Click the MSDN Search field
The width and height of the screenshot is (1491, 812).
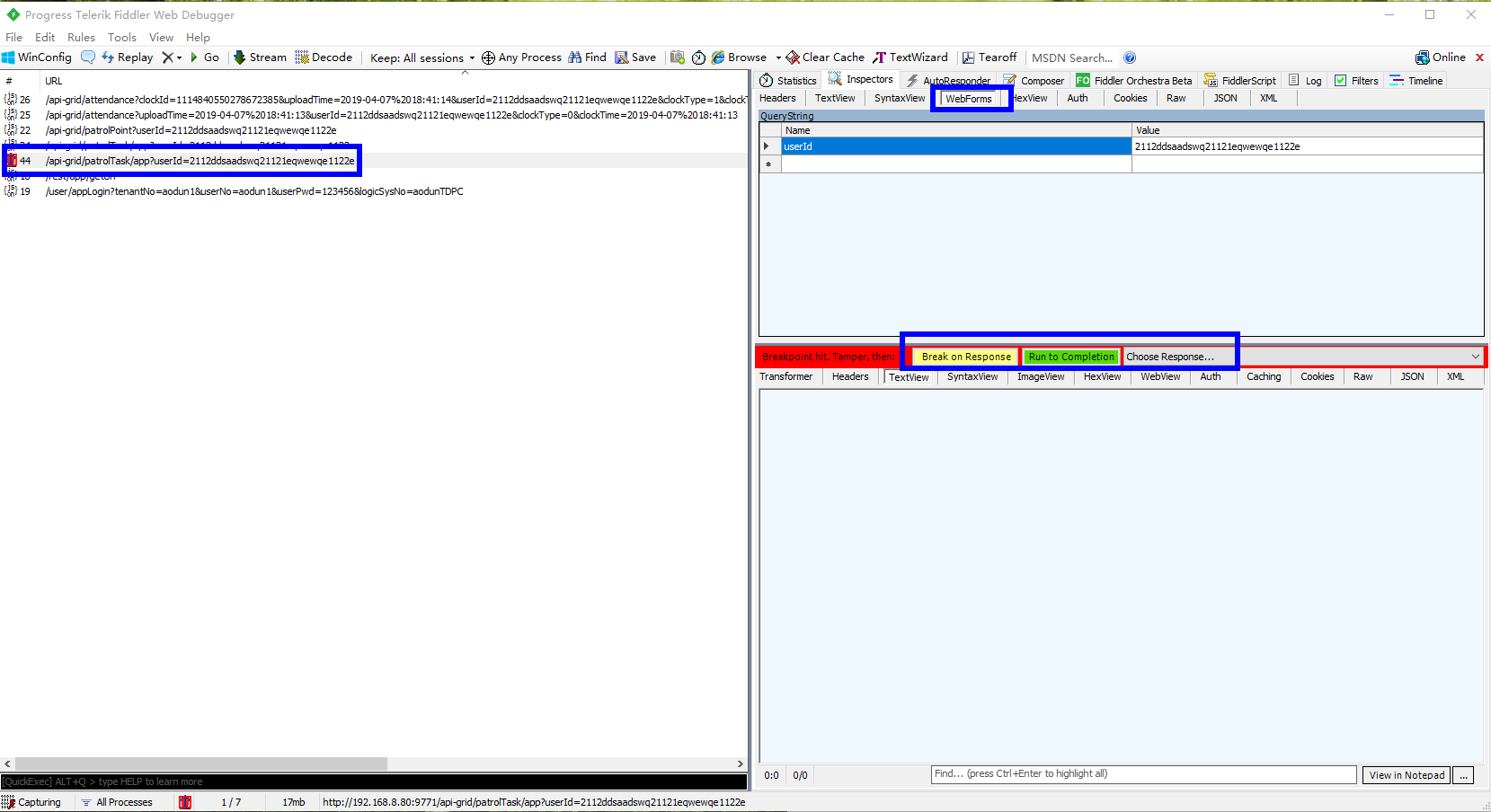click(1072, 57)
